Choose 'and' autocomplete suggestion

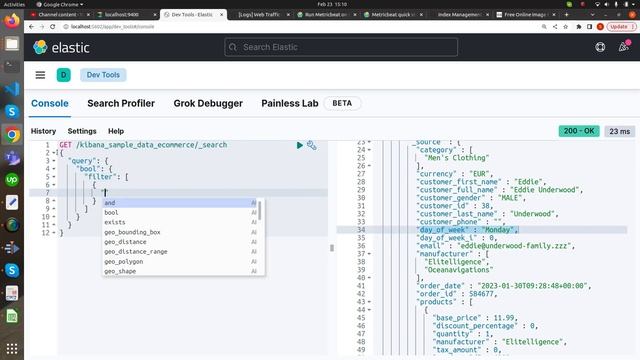click(180, 203)
